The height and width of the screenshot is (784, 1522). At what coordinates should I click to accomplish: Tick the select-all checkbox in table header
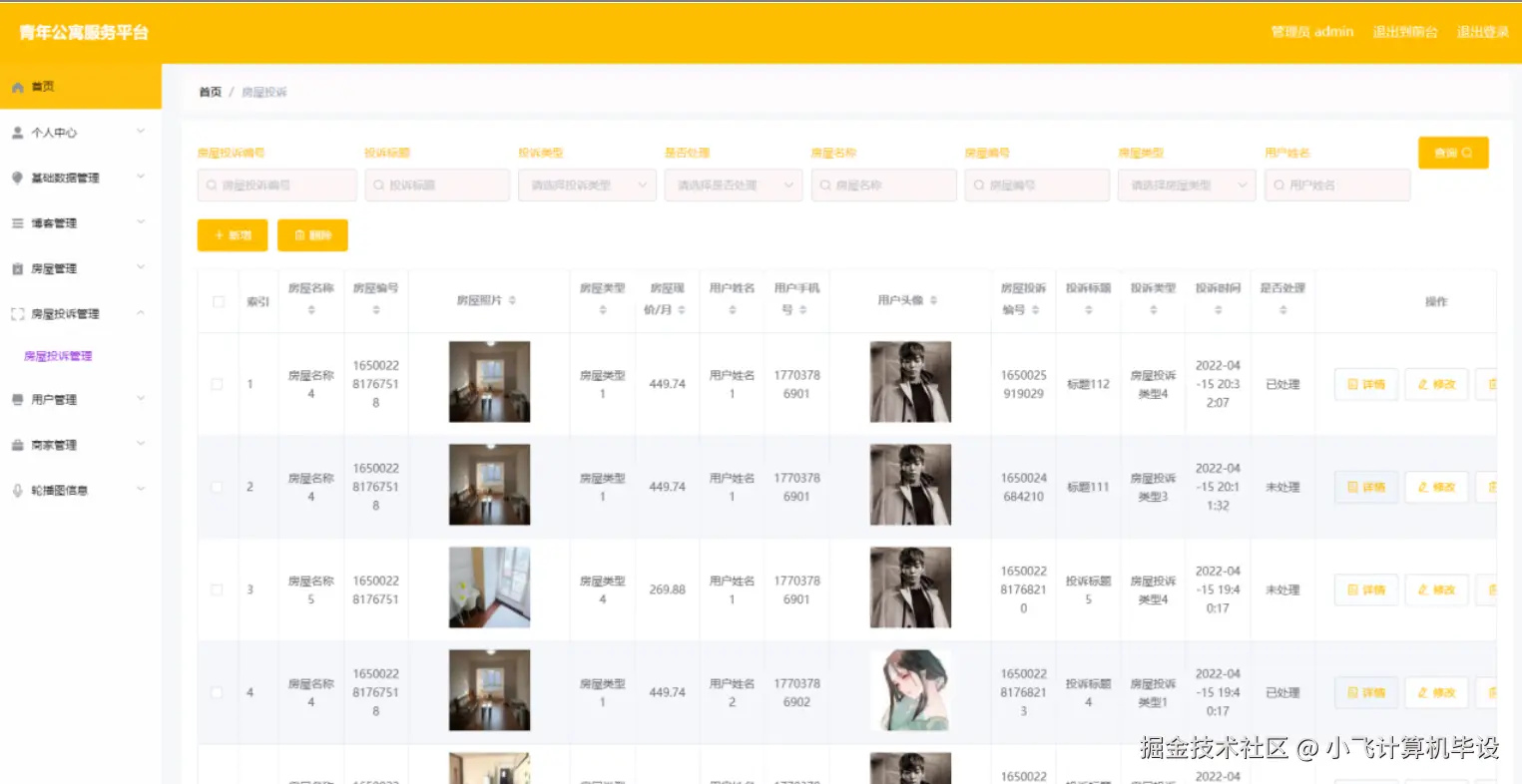tap(219, 301)
